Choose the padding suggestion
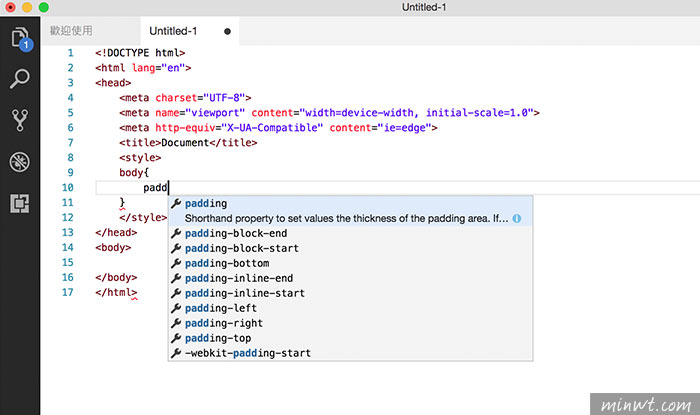Image resolution: width=700 pixels, height=415 pixels. click(350, 211)
